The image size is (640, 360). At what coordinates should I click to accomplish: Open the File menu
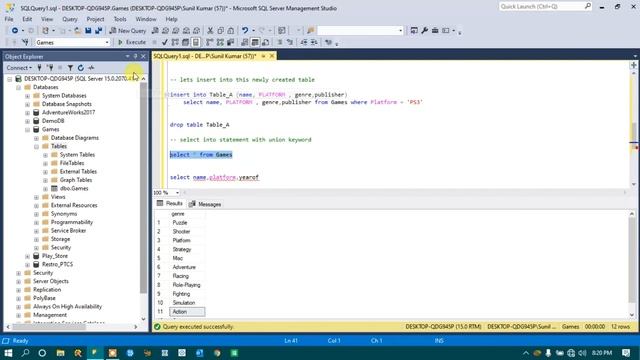9,19
